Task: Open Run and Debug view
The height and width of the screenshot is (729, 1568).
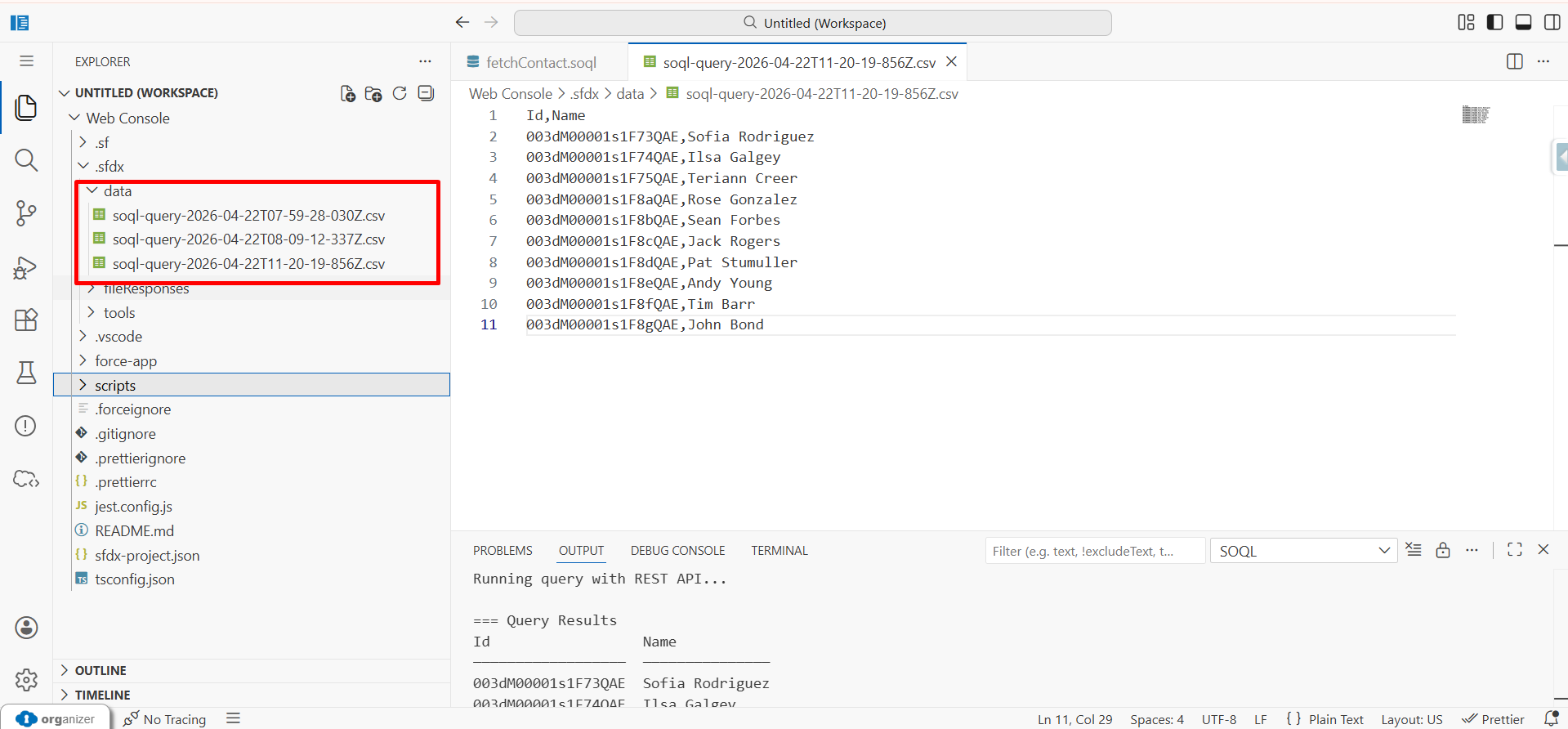Action: (x=26, y=267)
